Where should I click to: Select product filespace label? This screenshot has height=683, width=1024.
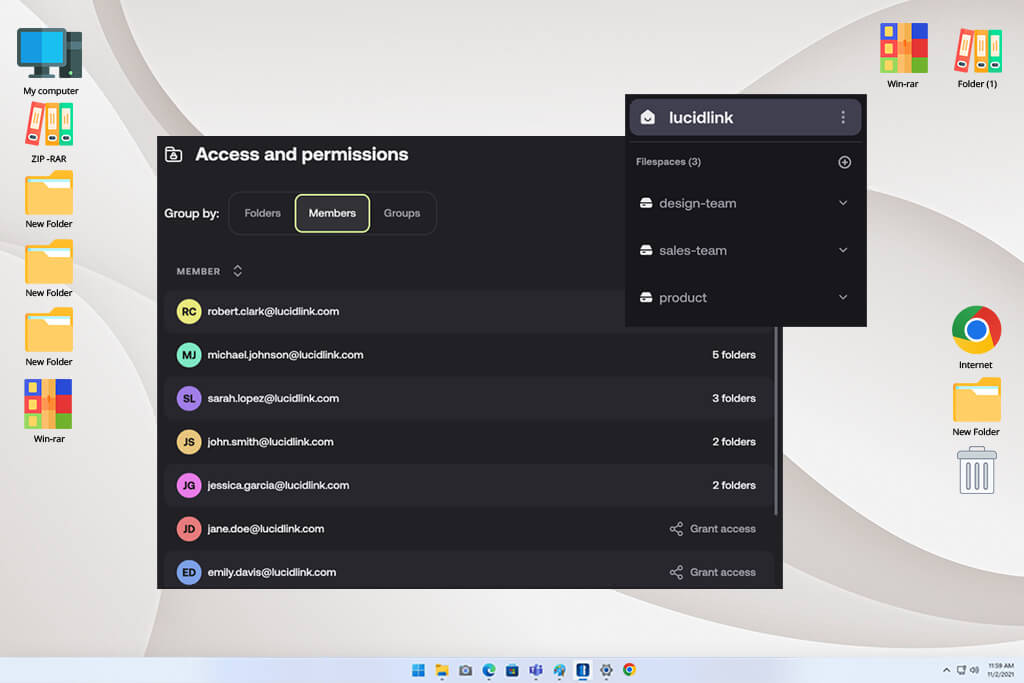[x=682, y=298]
